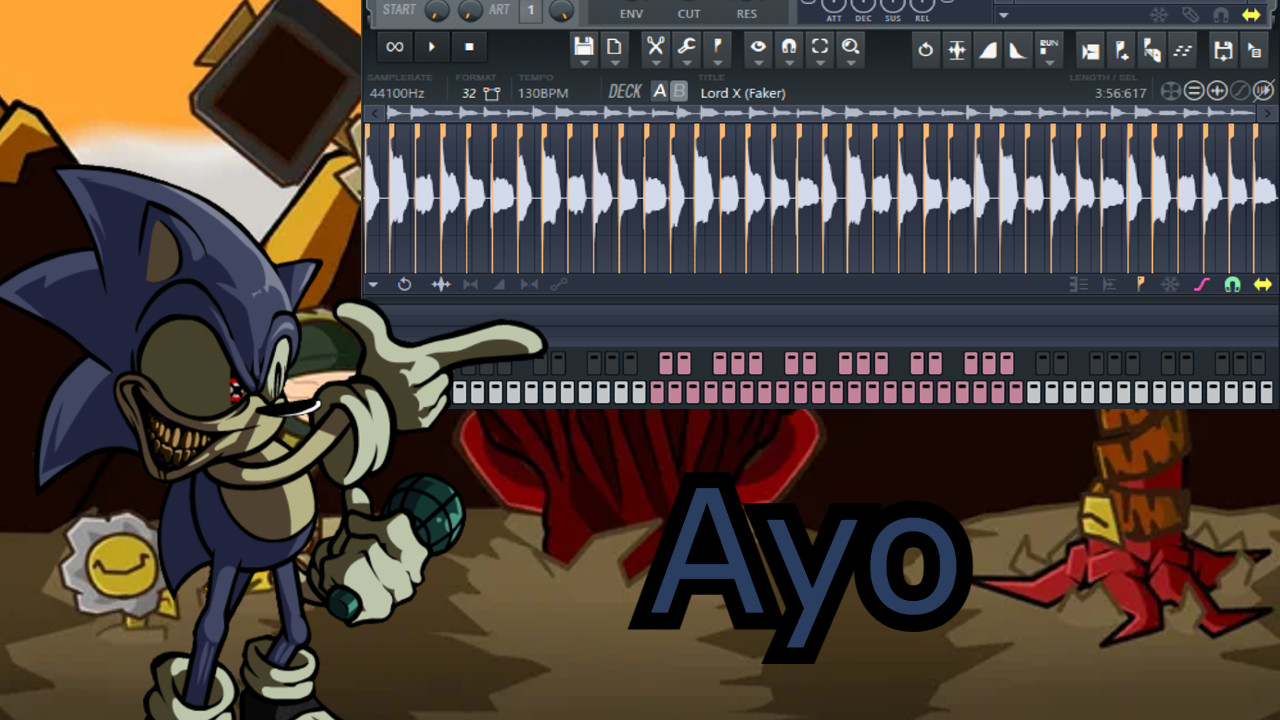This screenshot has width=1280, height=720.
Task: Click the circled equals icon
Action: [1194, 91]
